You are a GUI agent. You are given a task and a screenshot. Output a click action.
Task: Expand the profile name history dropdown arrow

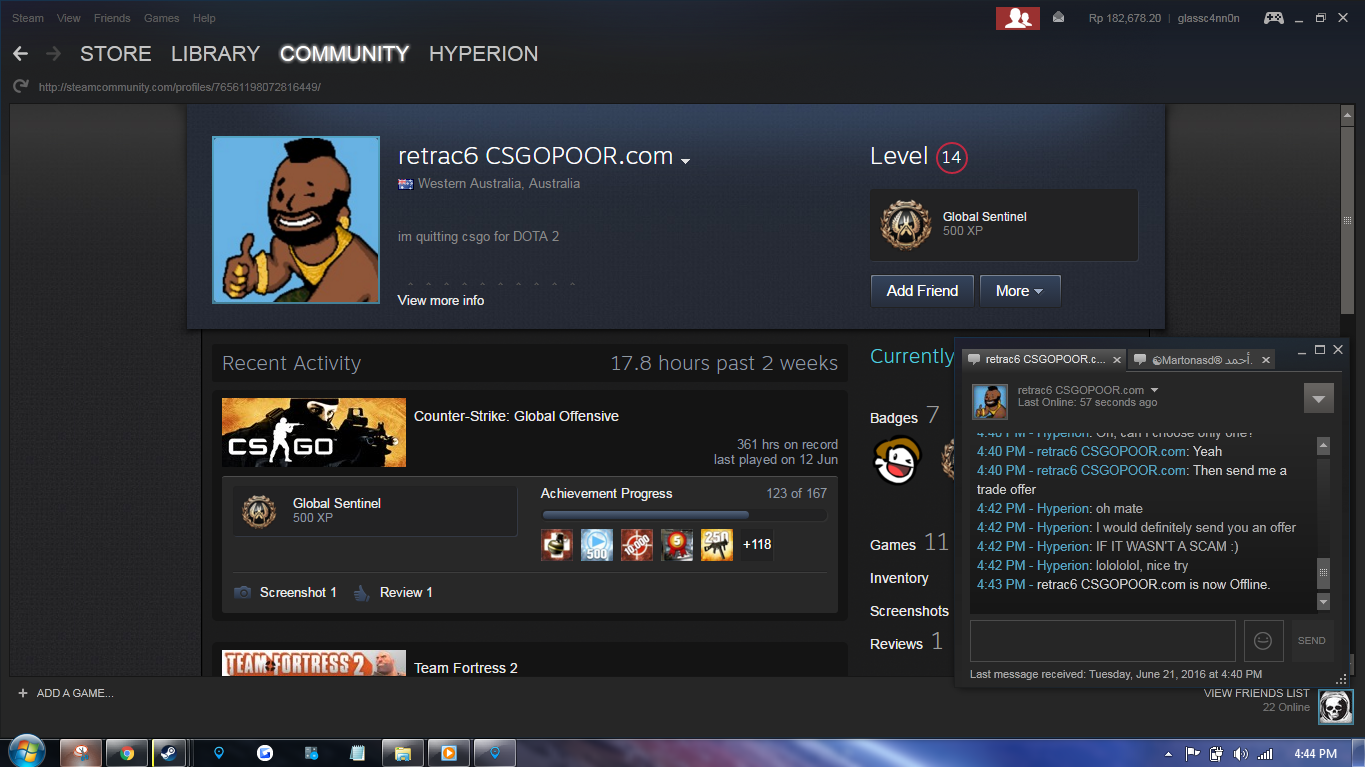click(x=685, y=161)
